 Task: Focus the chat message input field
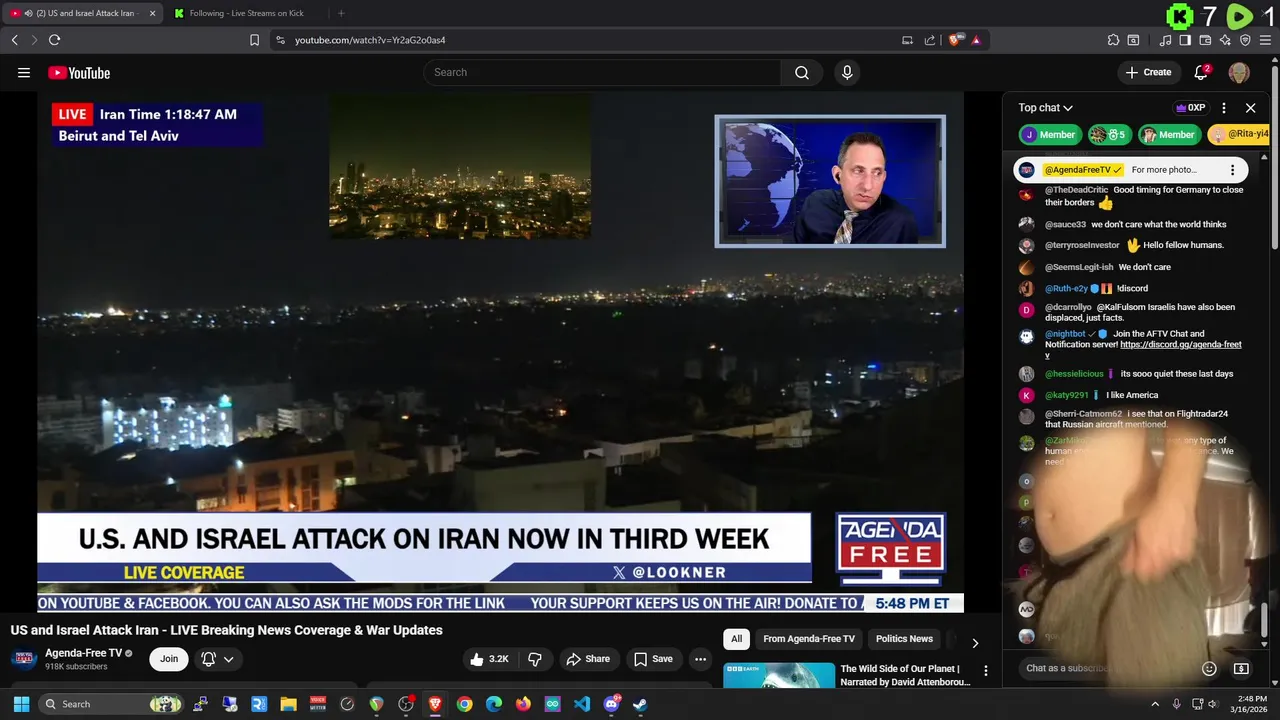[x=1105, y=668]
